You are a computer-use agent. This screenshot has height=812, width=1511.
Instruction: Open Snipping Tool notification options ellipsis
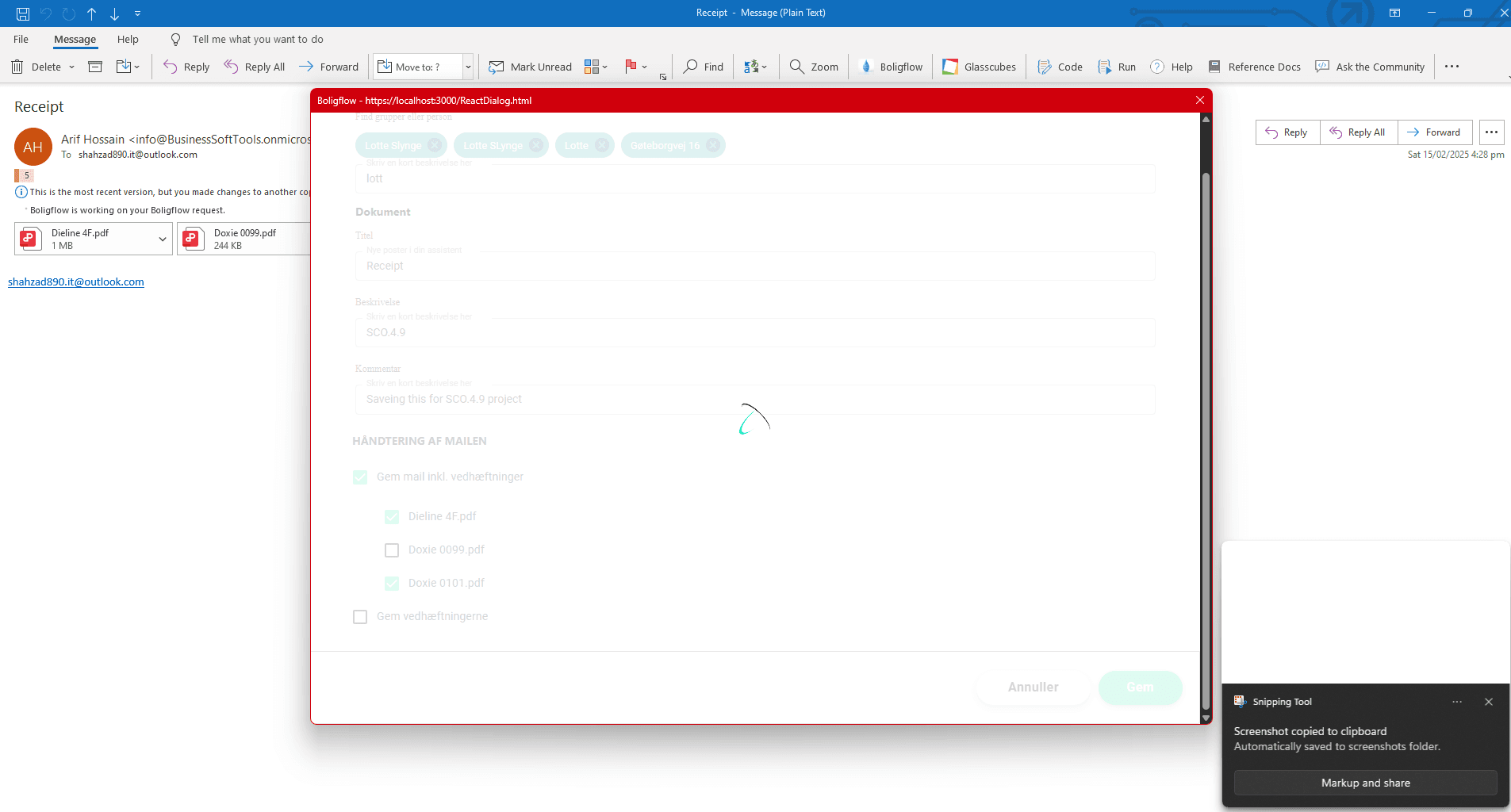(x=1457, y=702)
